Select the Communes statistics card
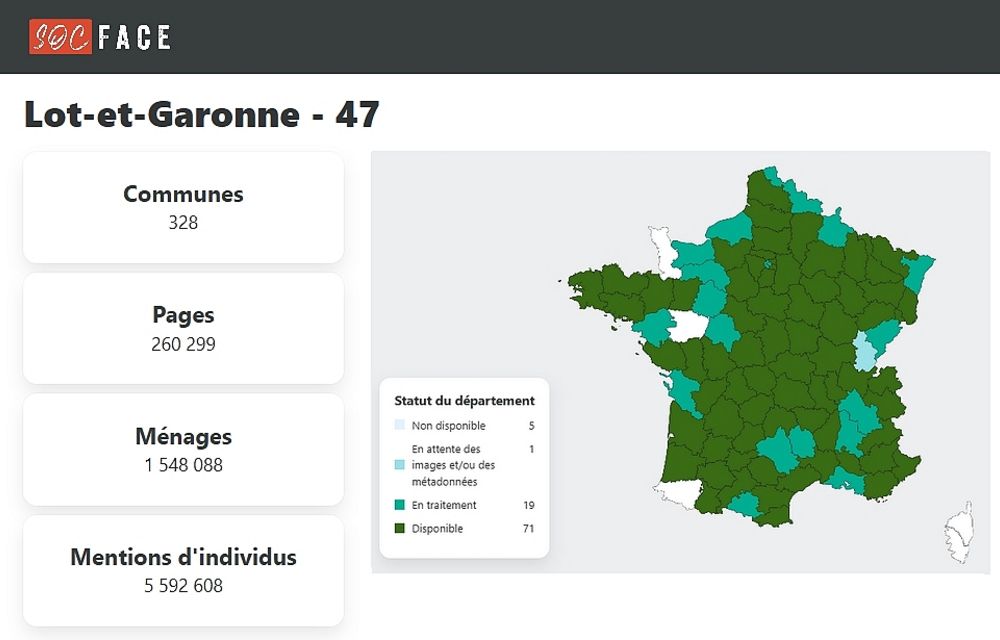 click(183, 207)
